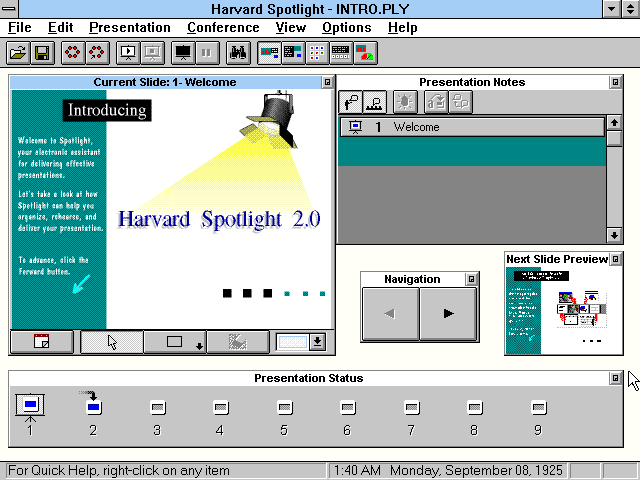Click the Next Slide Preview panel corner button
640x480 pixels.
tap(616, 259)
